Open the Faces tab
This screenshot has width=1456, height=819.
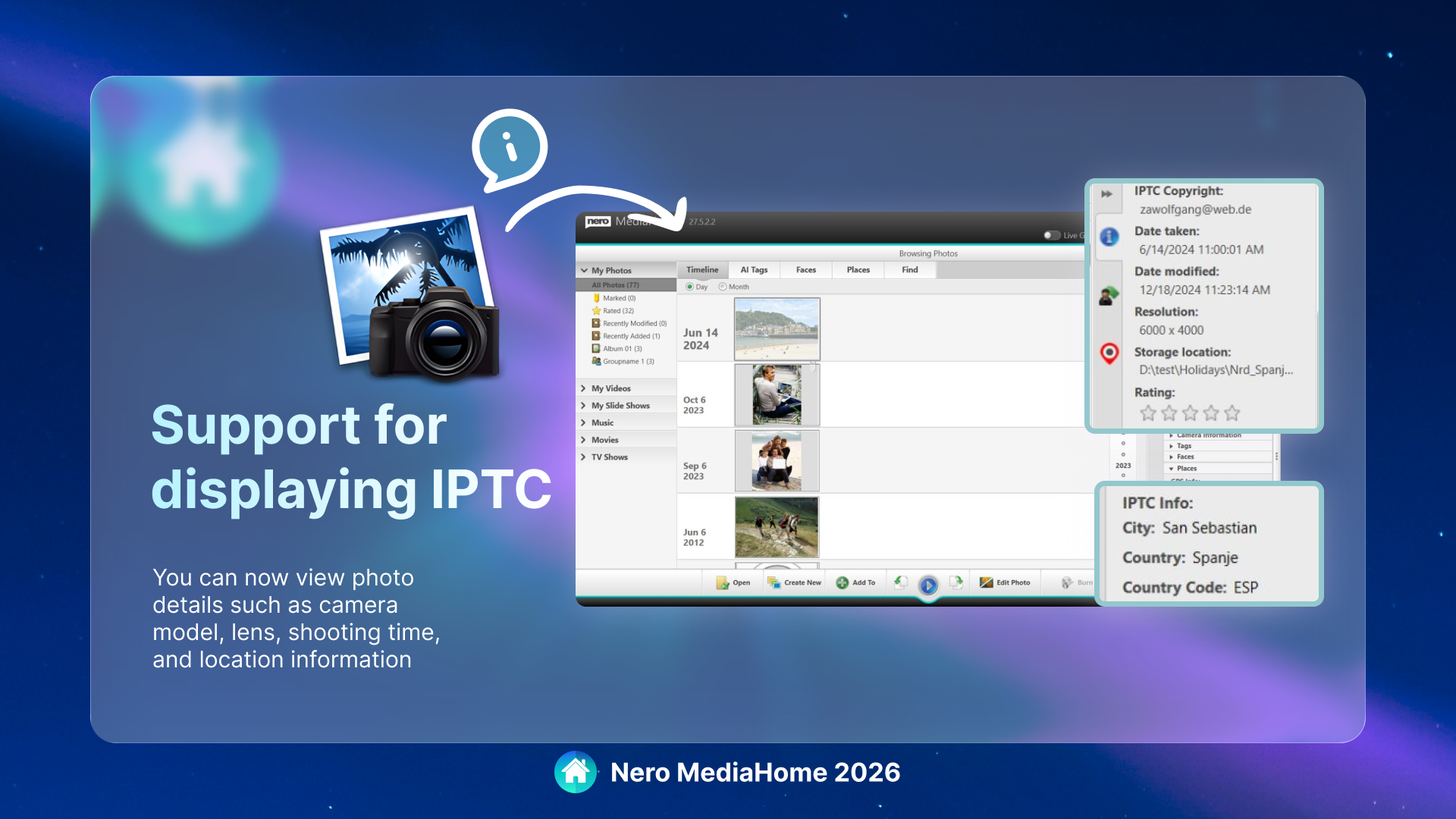click(806, 270)
